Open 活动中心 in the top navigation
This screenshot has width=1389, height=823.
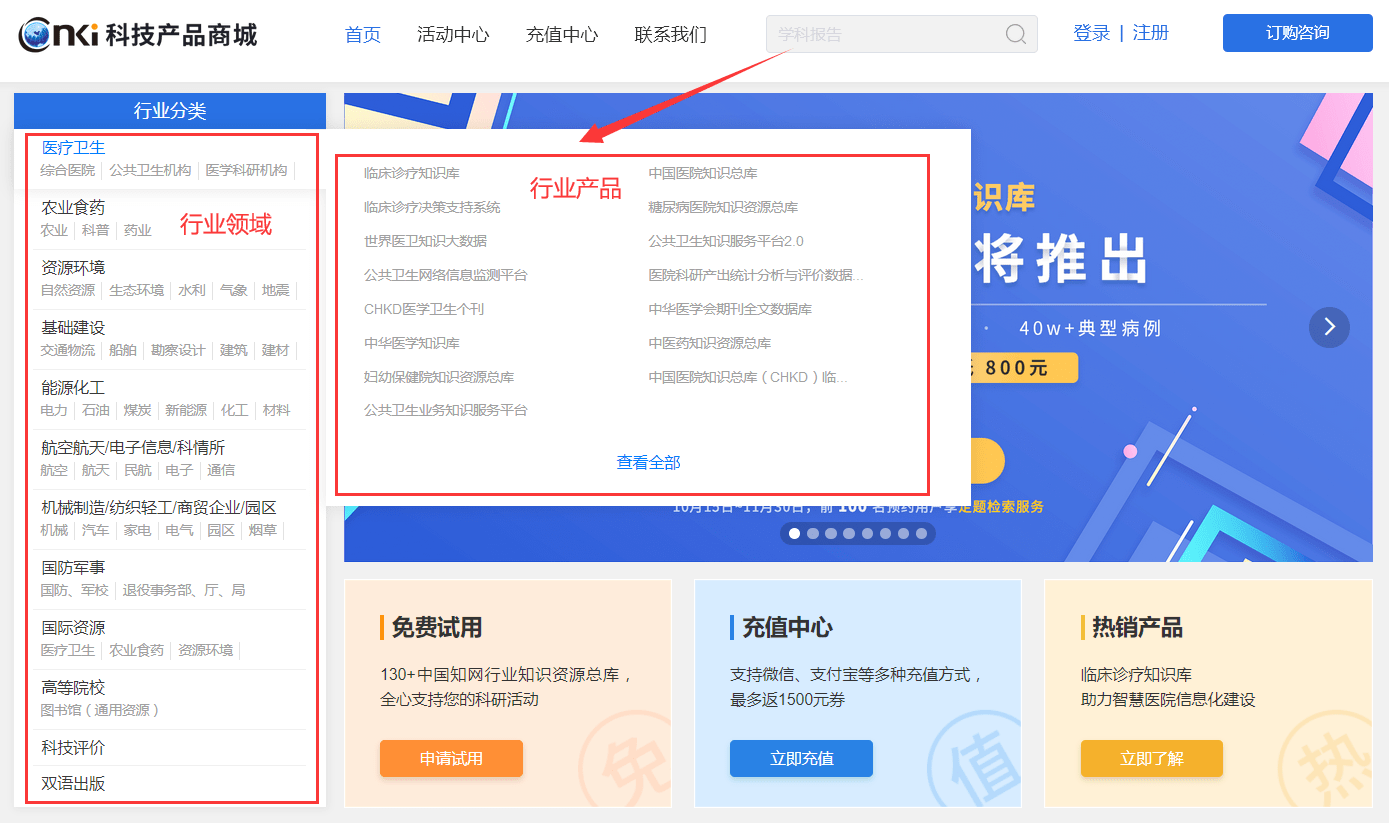click(x=453, y=34)
